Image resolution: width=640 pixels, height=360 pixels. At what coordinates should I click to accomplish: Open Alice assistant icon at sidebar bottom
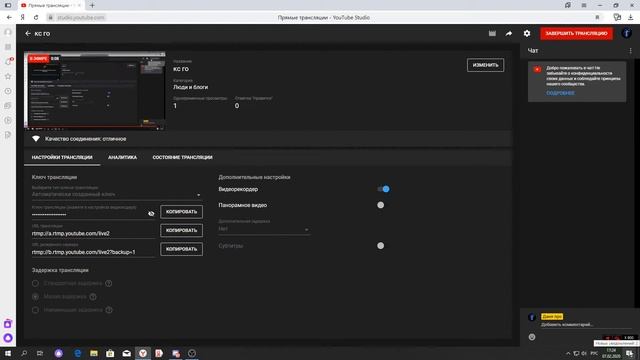point(8,338)
